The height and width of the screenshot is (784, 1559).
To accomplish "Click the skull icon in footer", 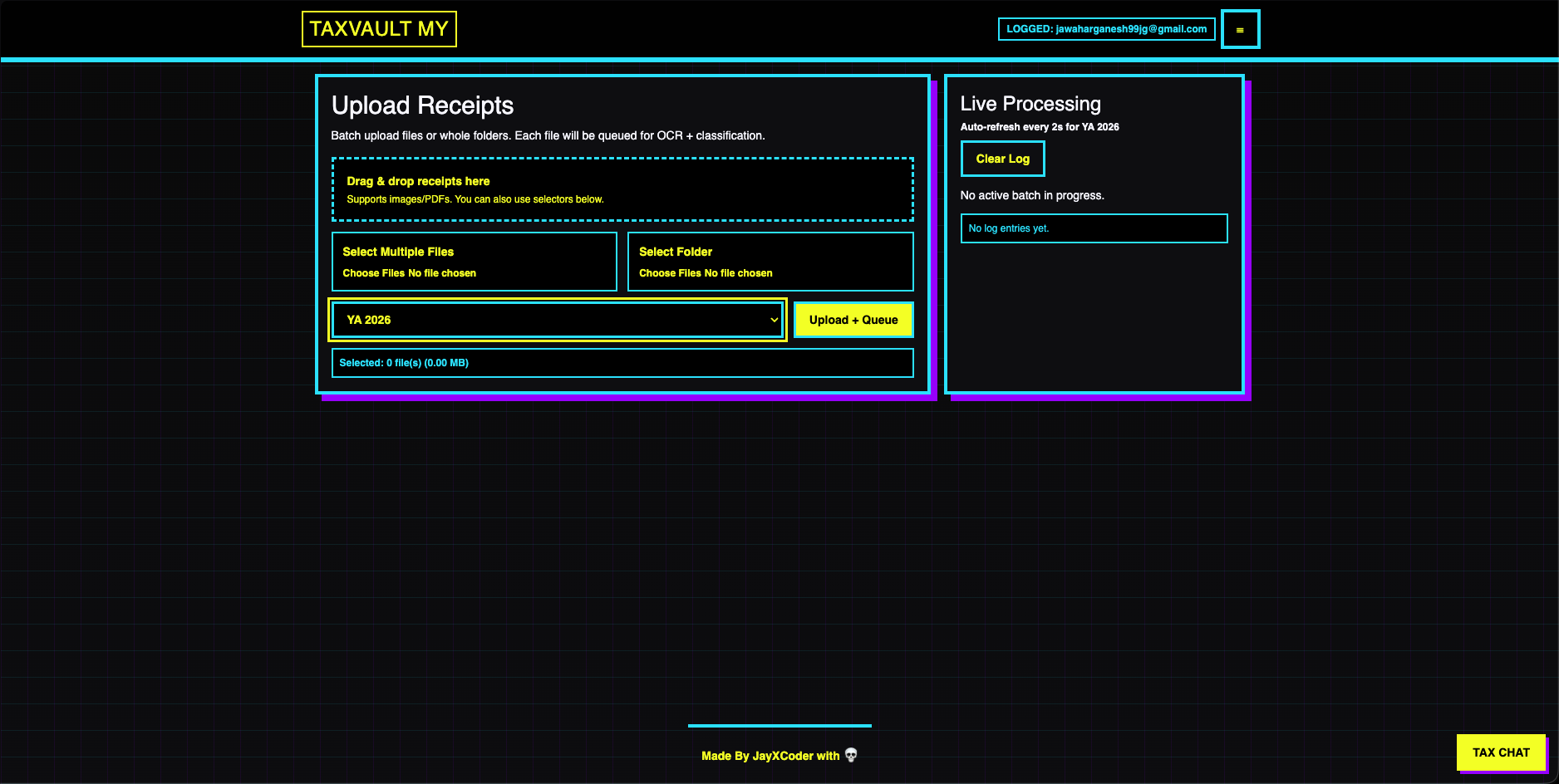I will [x=851, y=755].
